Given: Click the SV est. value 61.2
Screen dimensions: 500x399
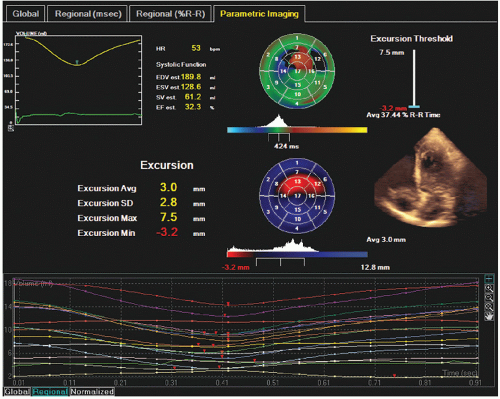Looking at the screenshot, I should pos(193,97).
